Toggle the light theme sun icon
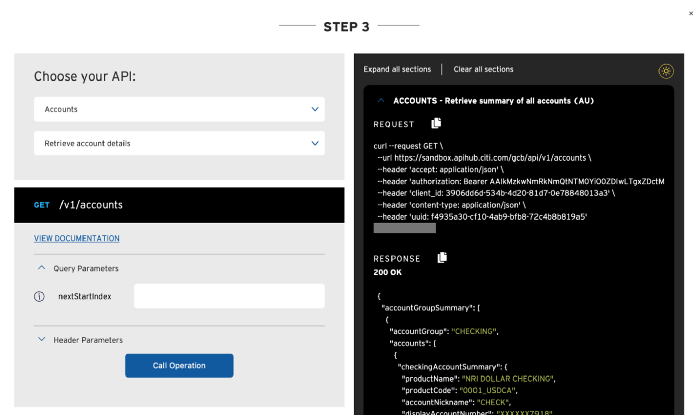The image size is (700, 415). (666, 71)
